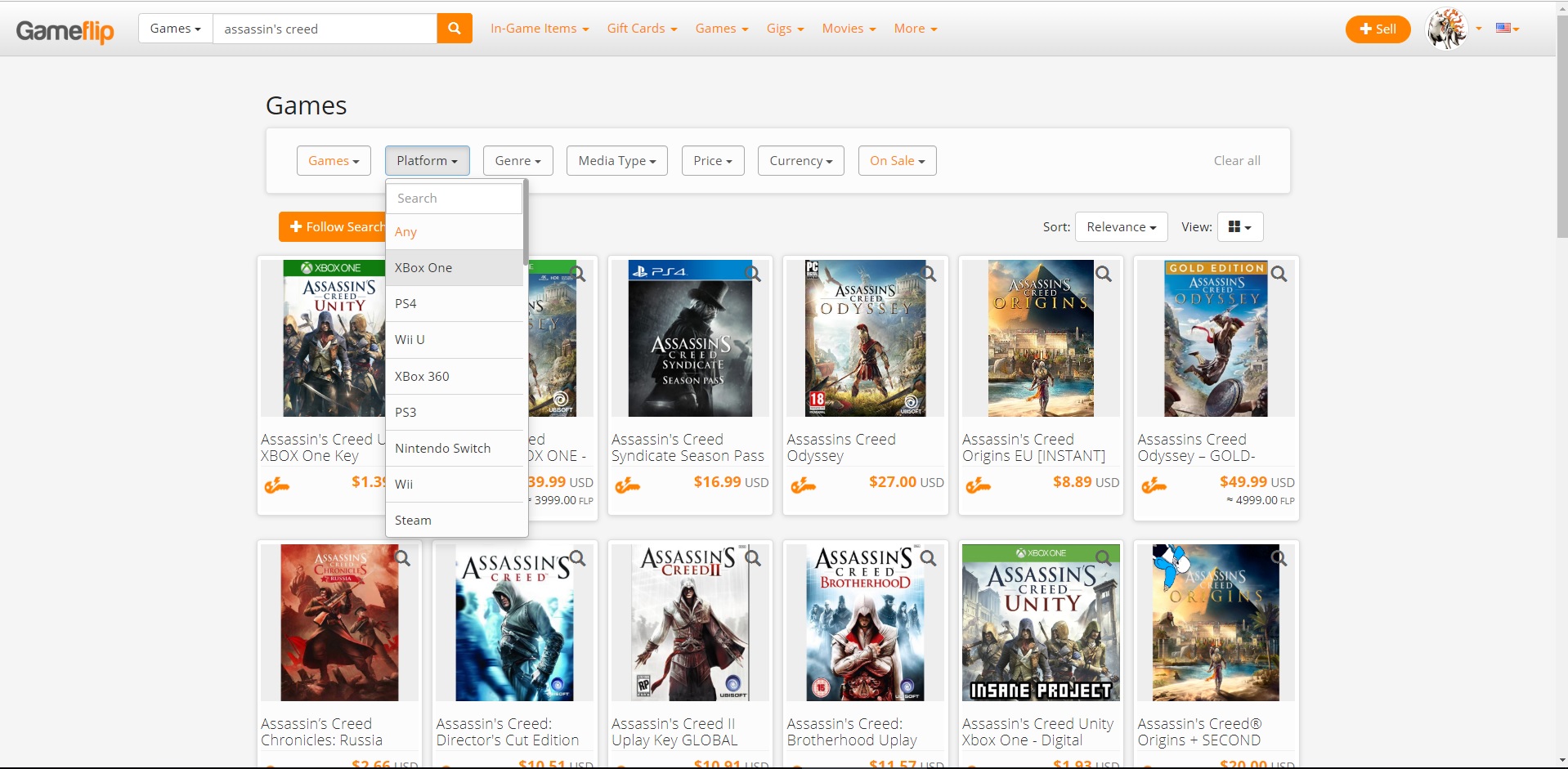The image size is (1568, 769).
Task: Open Assassins Creed Odyssey – GOLD title
Action: [x=1196, y=448]
